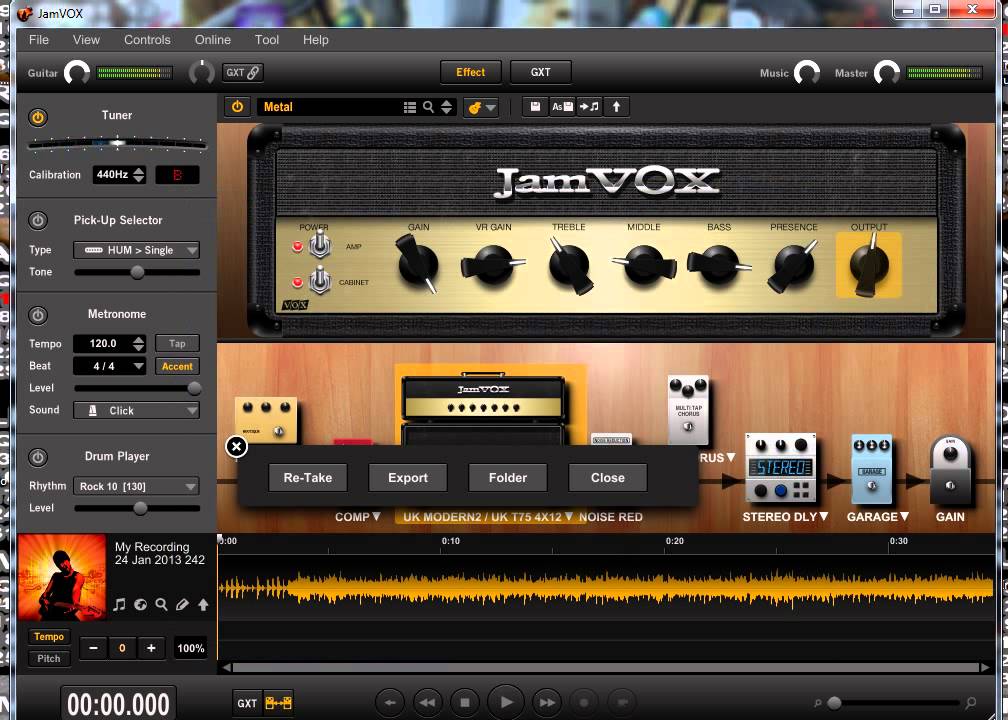1008x720 pixels.
Task: Dismiss popup with the round X icon
Action: click(237, 446)
